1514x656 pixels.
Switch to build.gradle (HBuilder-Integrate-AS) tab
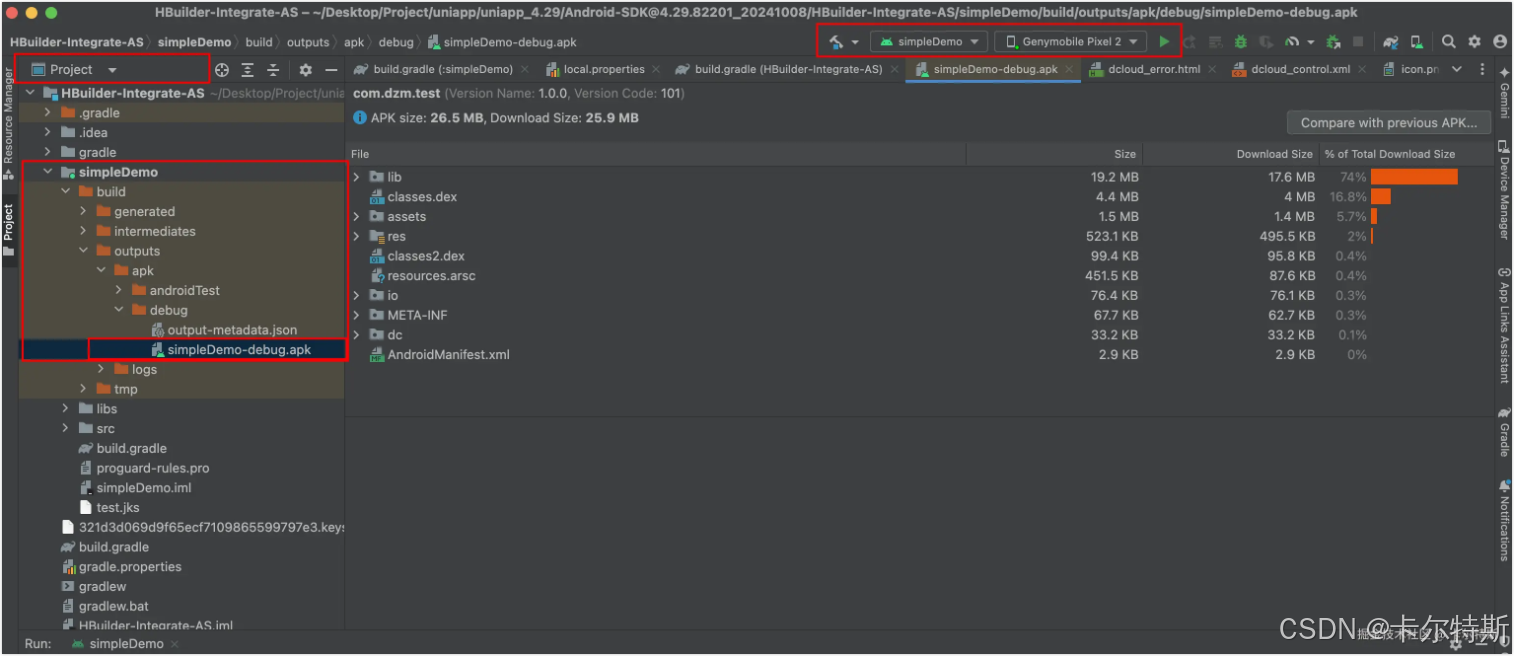788,70
